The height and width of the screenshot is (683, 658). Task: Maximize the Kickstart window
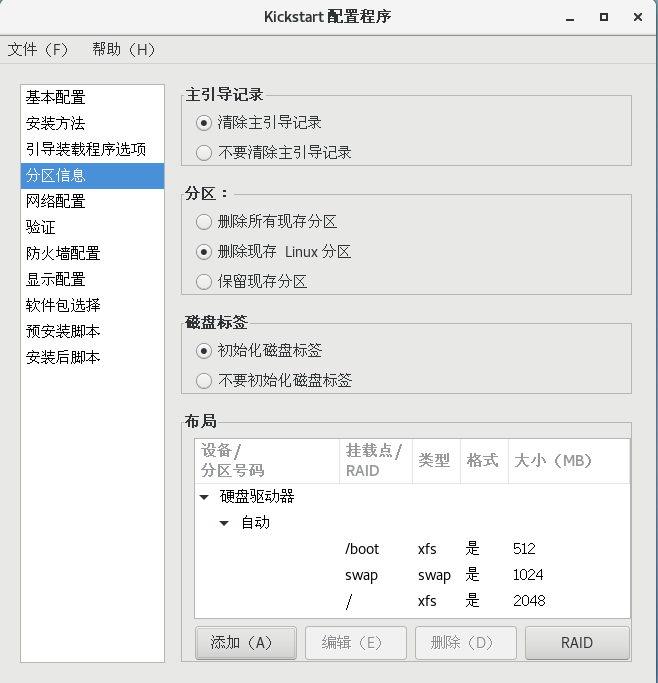(x=604, y=17)
